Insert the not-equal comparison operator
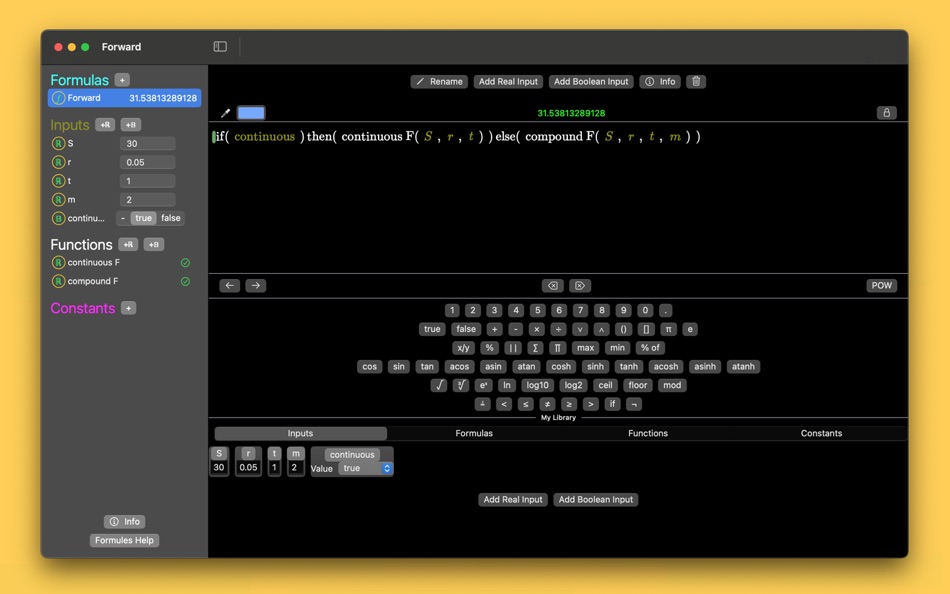The width and height of the screenshot is (950, 594). (547, 404)
